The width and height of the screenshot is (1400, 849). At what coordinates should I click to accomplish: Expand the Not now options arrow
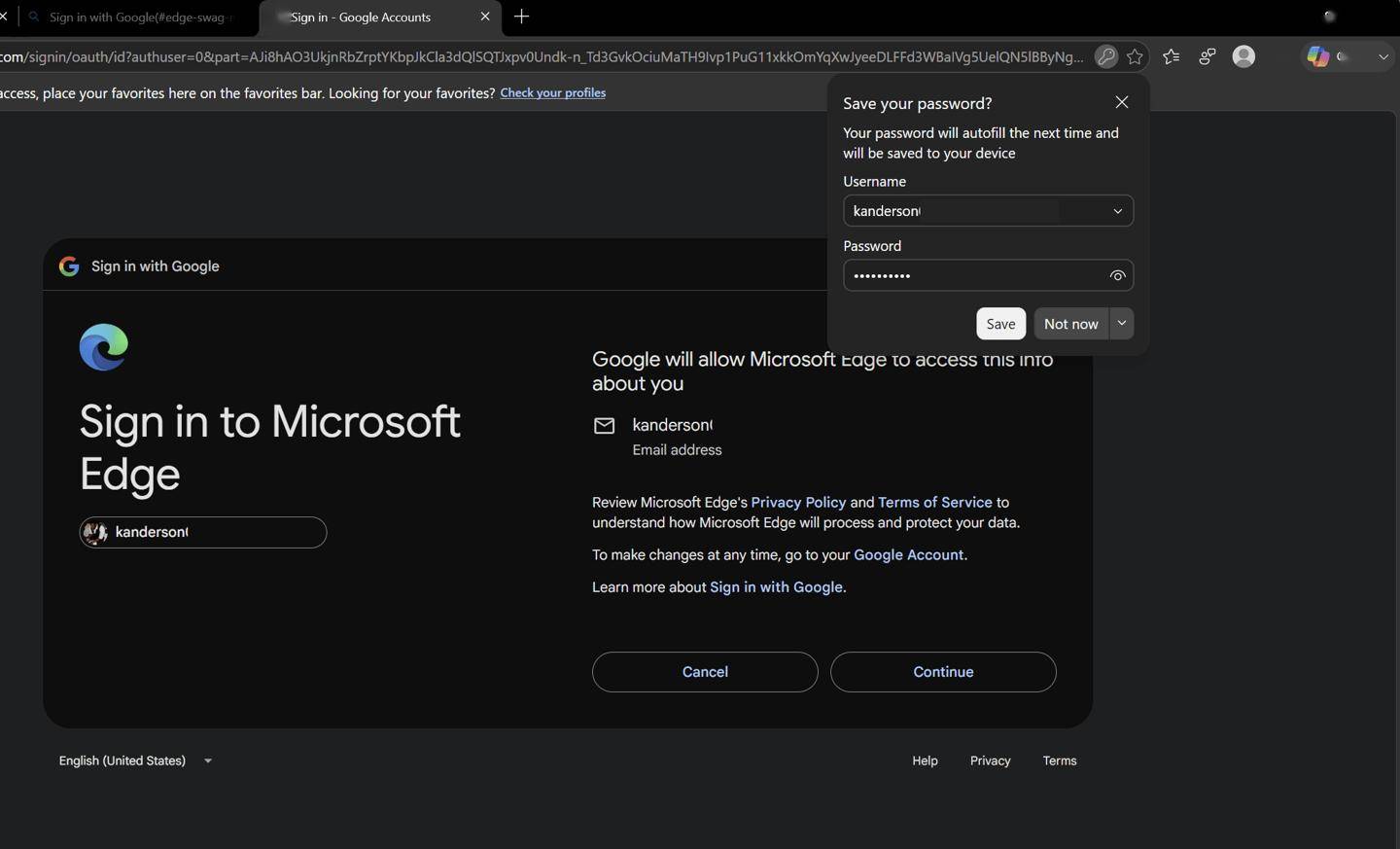[1122, 324]
